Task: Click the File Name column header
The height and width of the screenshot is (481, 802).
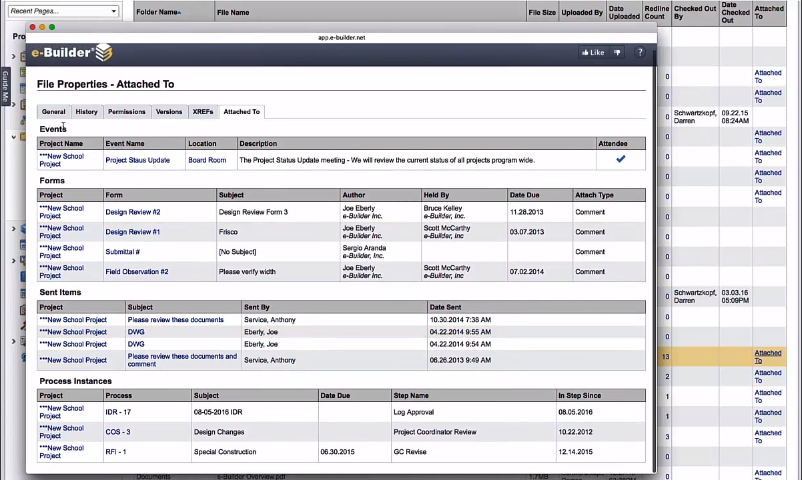Action: point(233,13)
